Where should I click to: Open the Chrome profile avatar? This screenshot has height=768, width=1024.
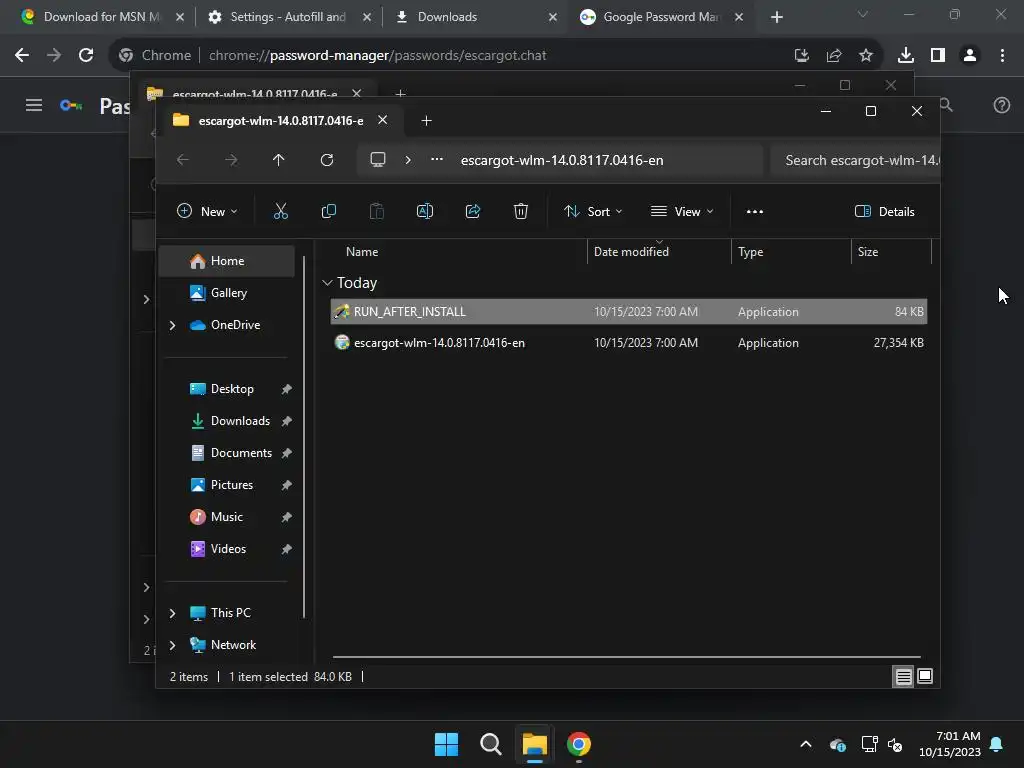(970, 56)
